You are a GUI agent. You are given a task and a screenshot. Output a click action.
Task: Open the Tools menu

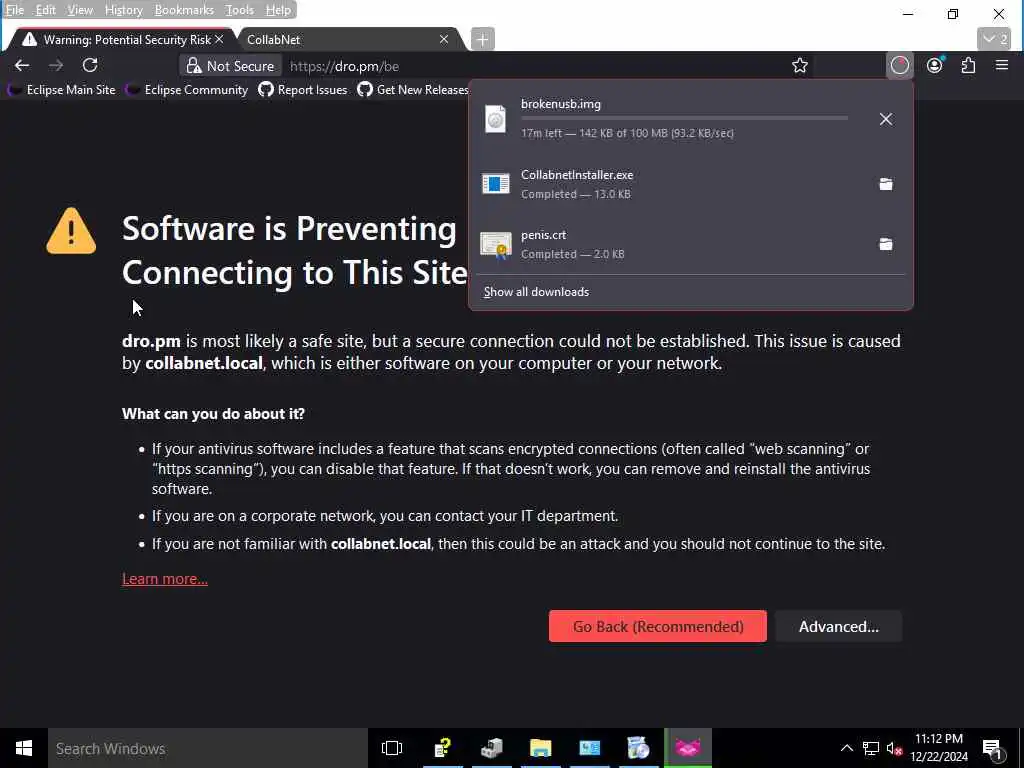[x=240, y=10]
